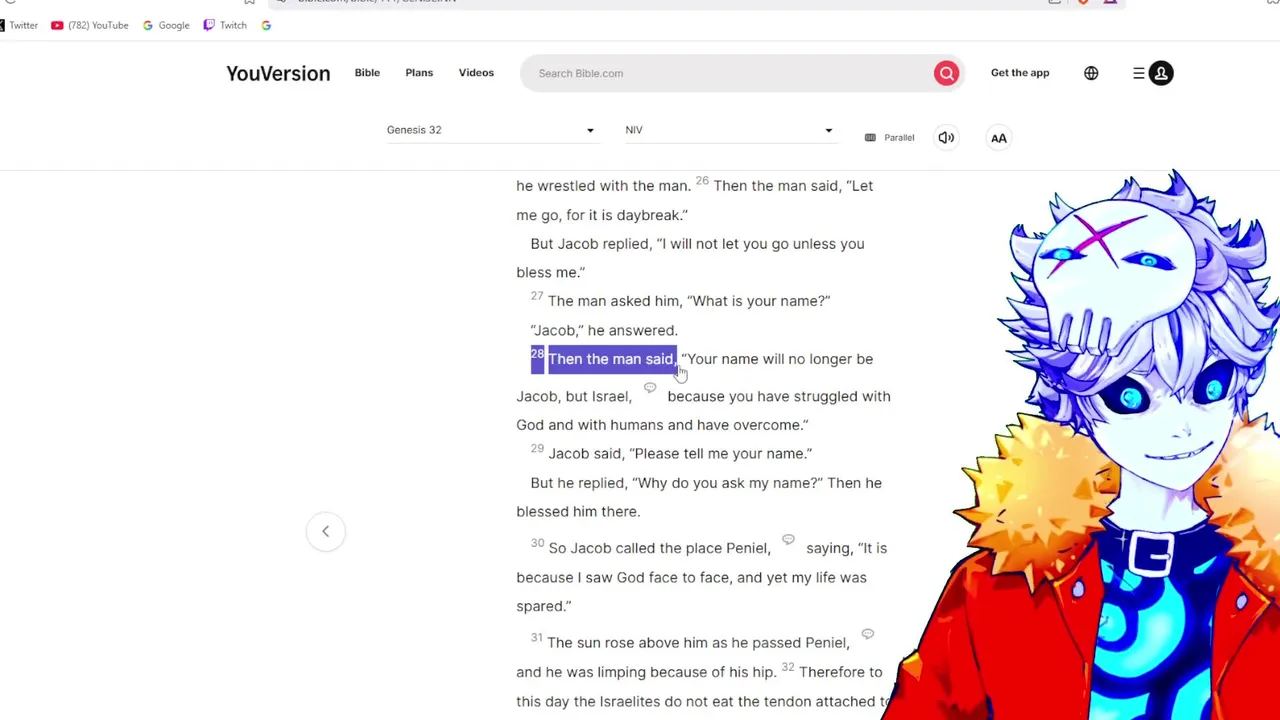The width and height of the screenshot is (1280, 720).
Task: Open footnote bubble after 'Israel,'
Action: [650, 388]
